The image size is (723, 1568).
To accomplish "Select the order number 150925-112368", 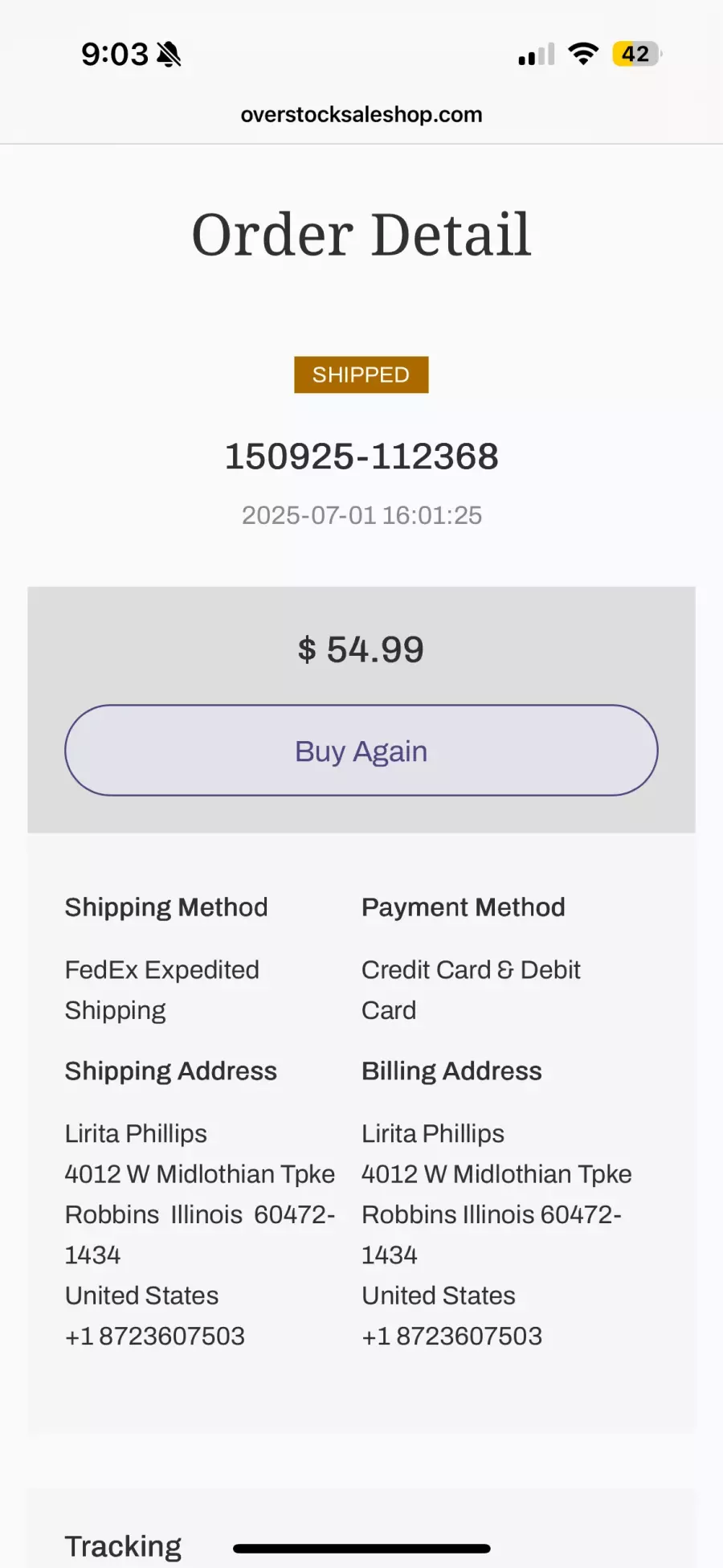I will tap(361, 456).
